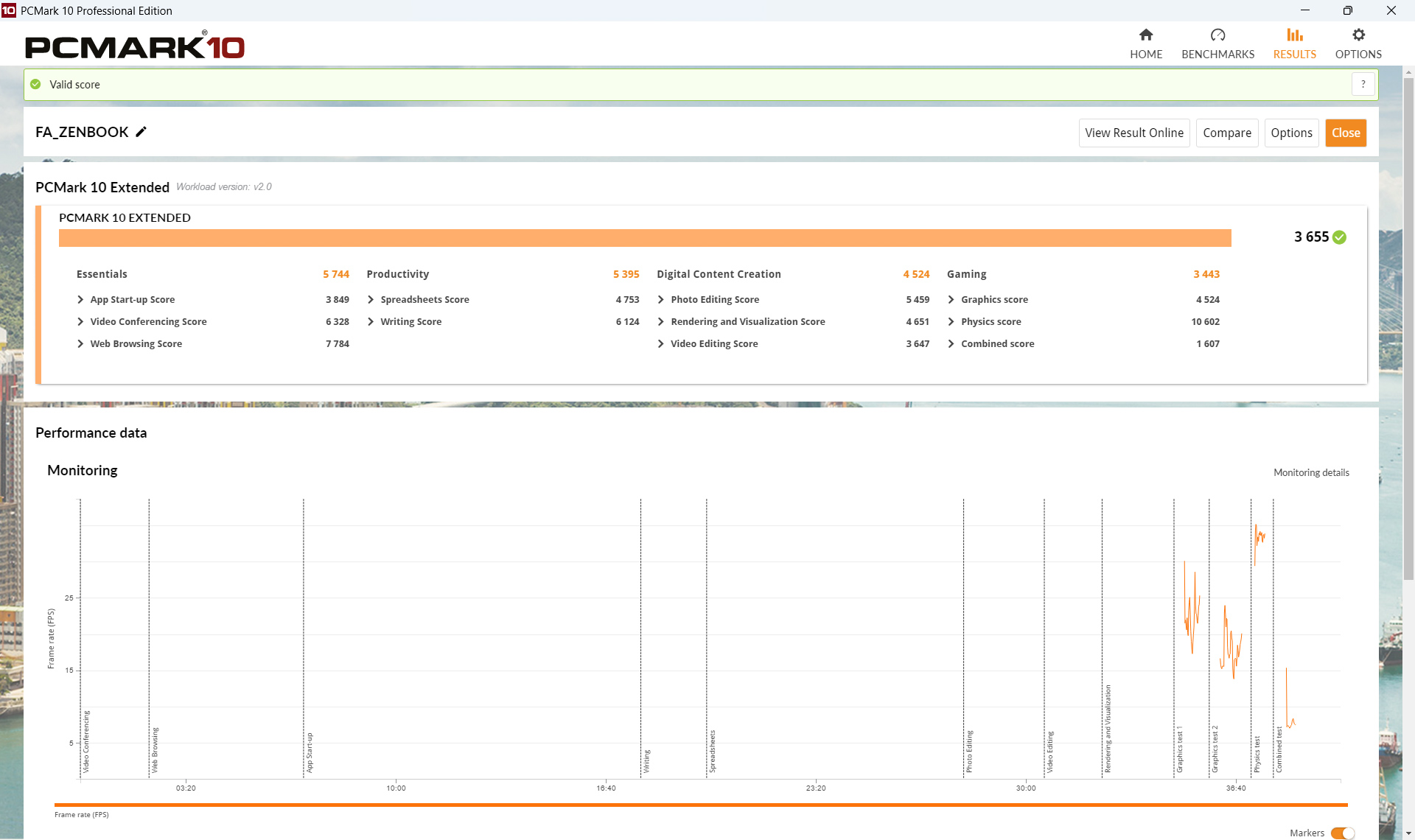Click the orange Close button
Image resolution: width=1415 pixels, height=840 pixels.
[1345, 133]
